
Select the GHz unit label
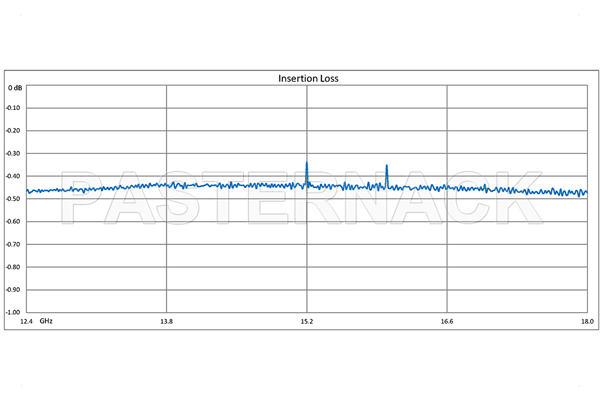(x=46, y=322)
